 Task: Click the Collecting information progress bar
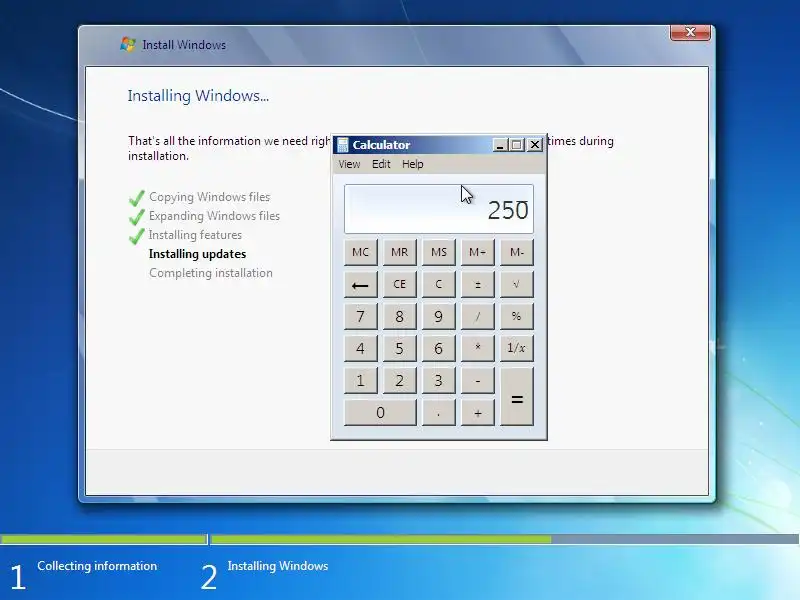103,539
